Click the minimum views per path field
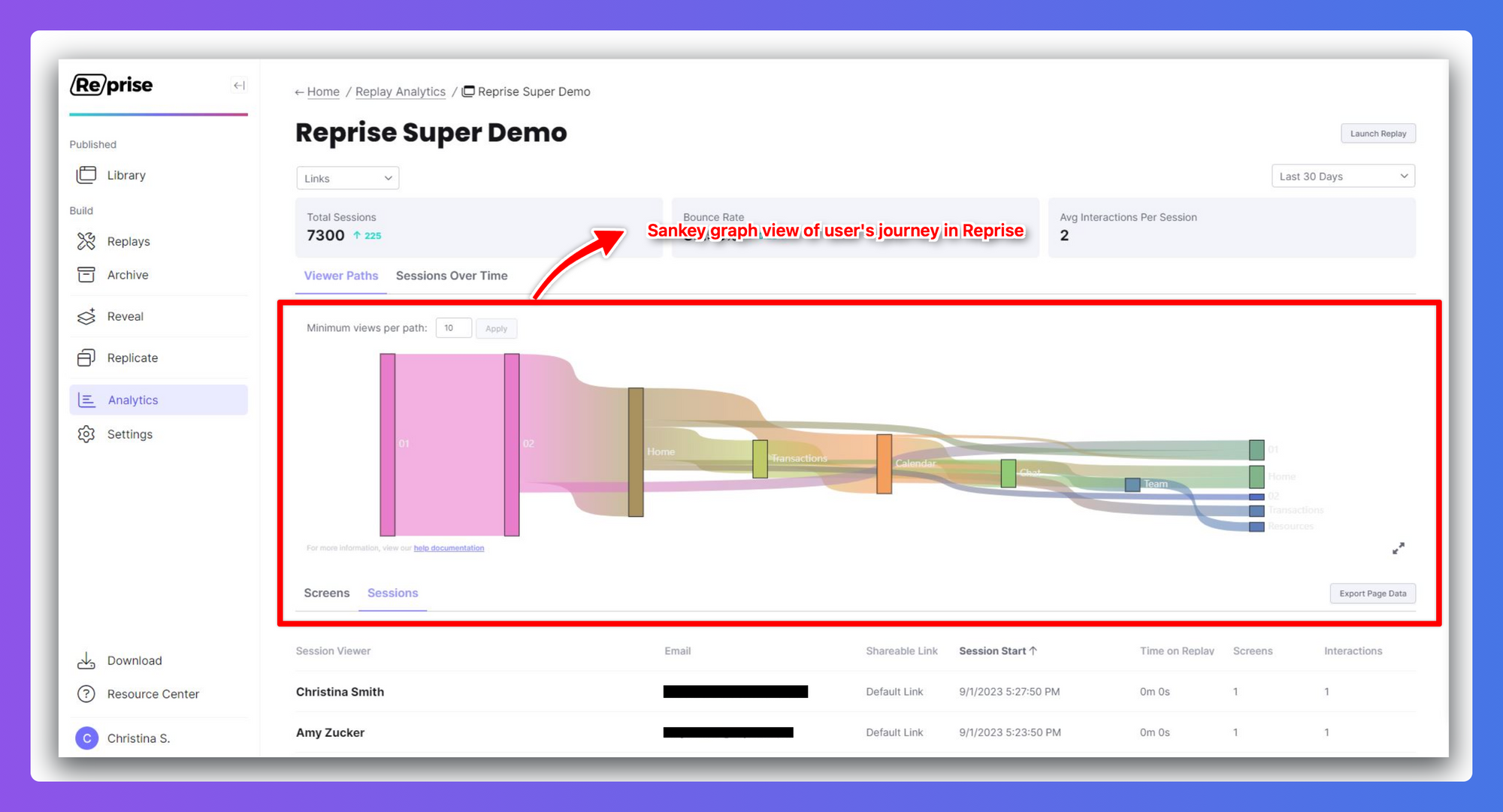1503x812 pixels. pos(454,328)
